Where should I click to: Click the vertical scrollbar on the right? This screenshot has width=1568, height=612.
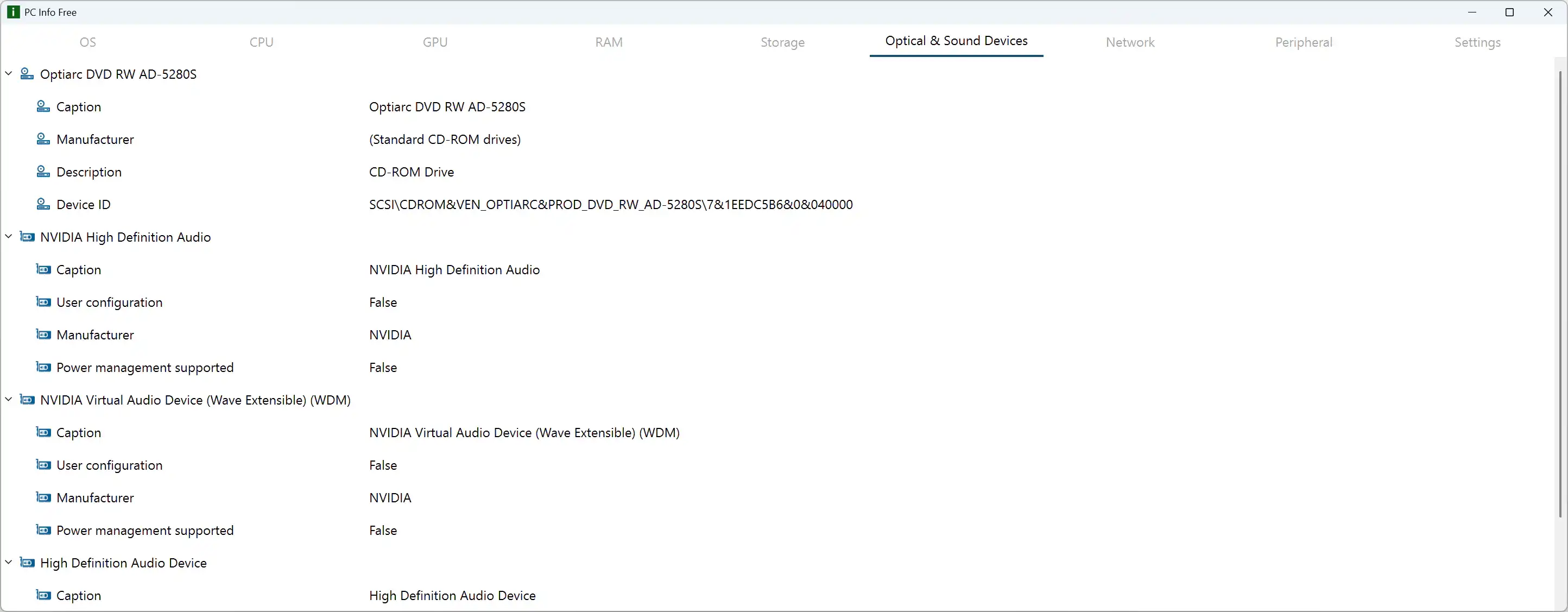[x=1560, y=292]
